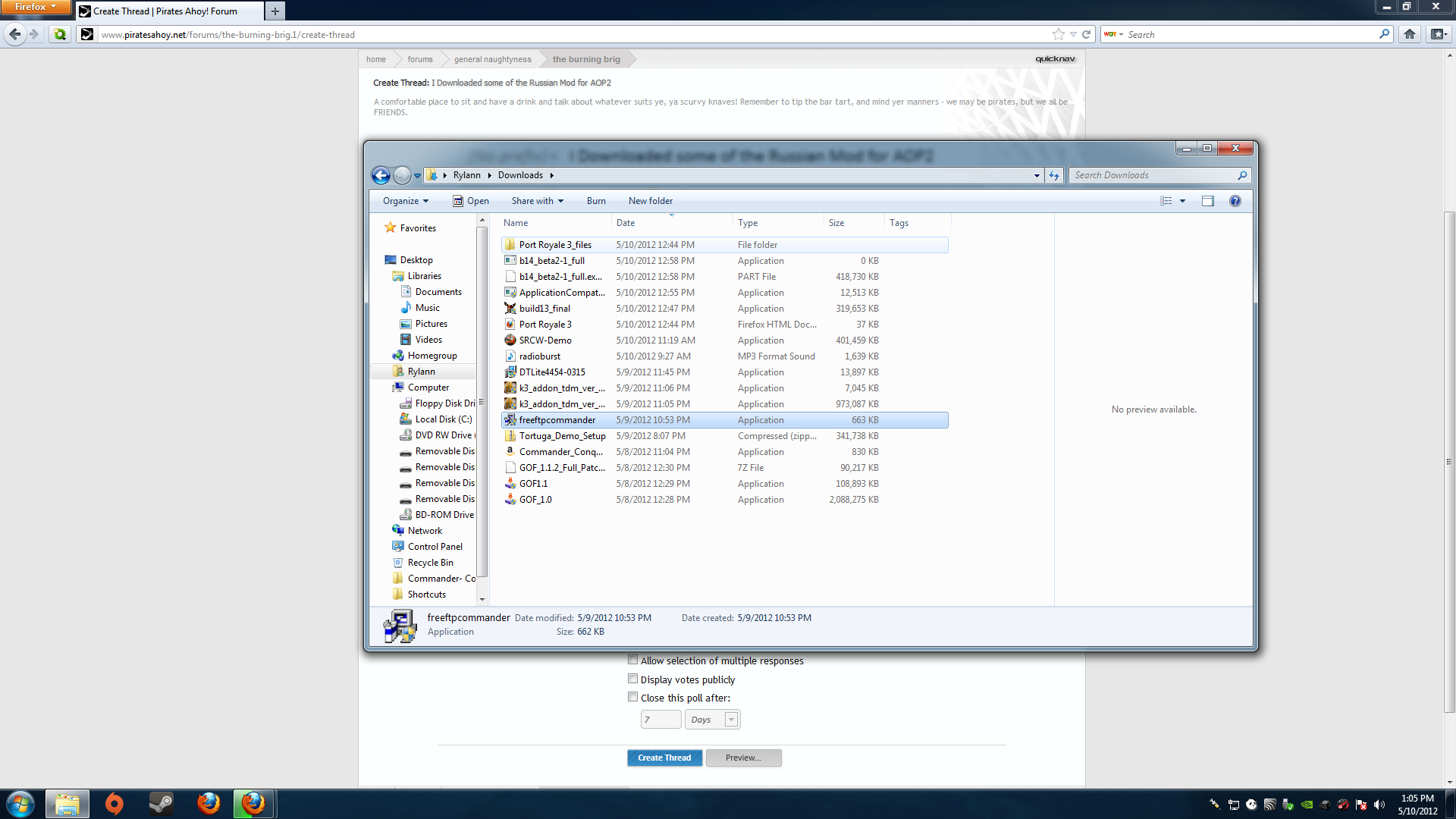Select the SRCW-Demo file icon
This screenshot has width=1456, height=819.
[x=510, y=340]
